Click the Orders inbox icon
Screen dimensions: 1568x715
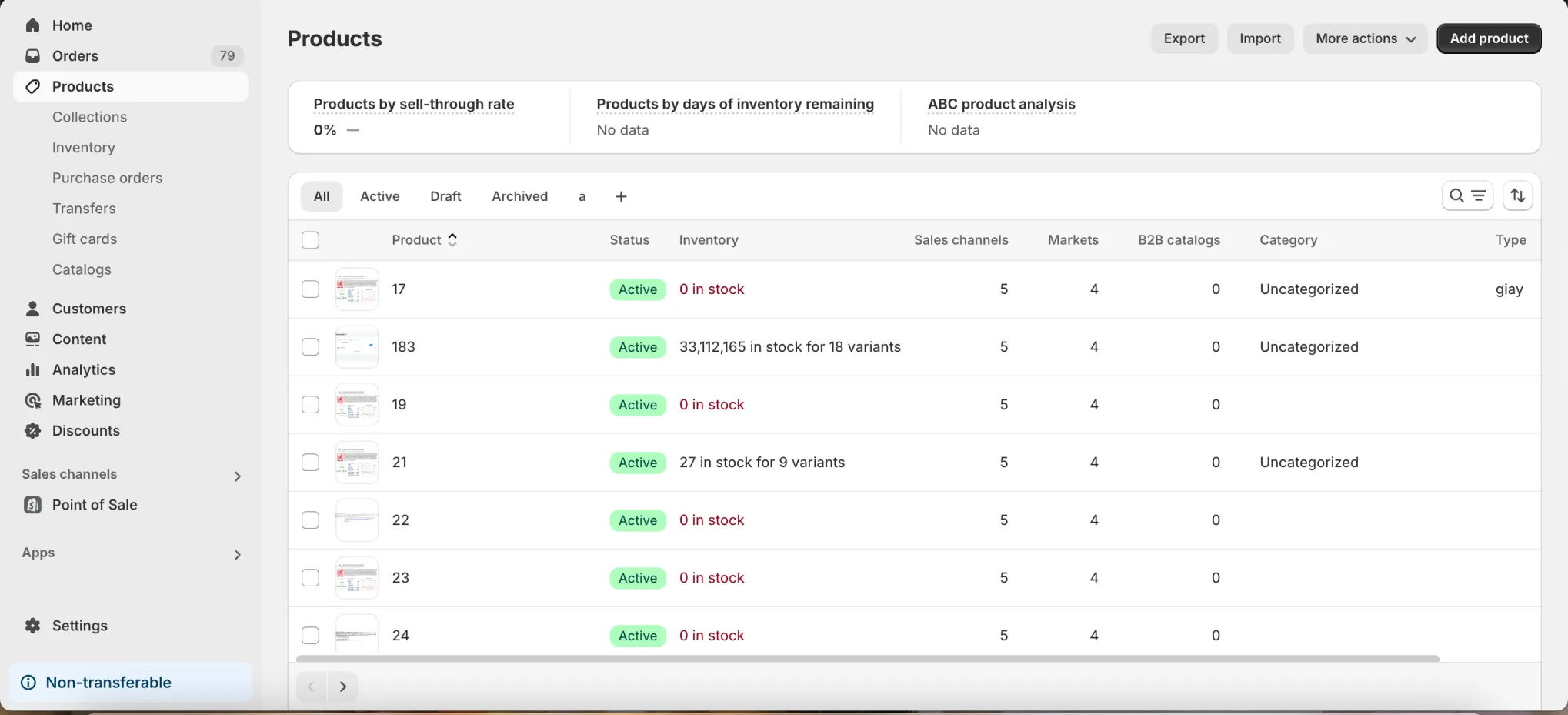click(x=32, y=55)
